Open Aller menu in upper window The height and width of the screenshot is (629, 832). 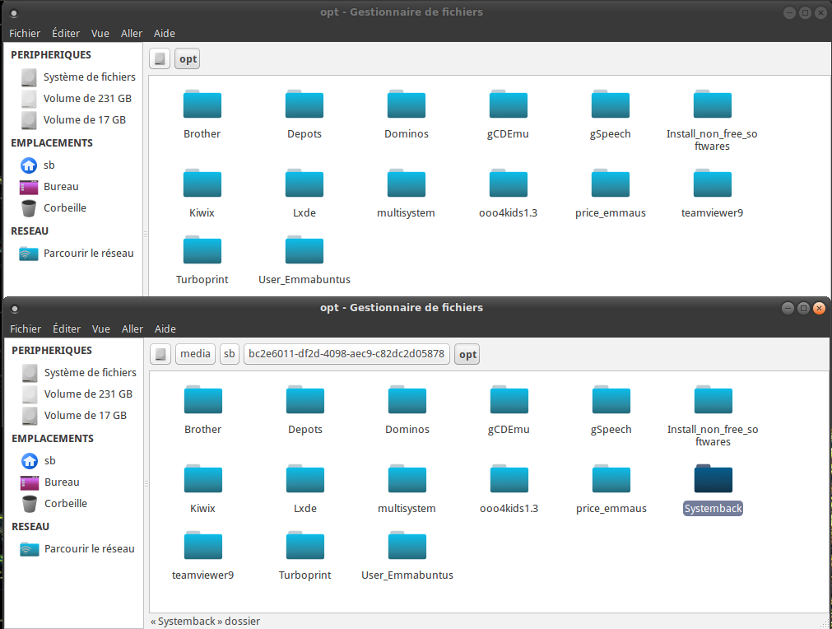(132, 33)
